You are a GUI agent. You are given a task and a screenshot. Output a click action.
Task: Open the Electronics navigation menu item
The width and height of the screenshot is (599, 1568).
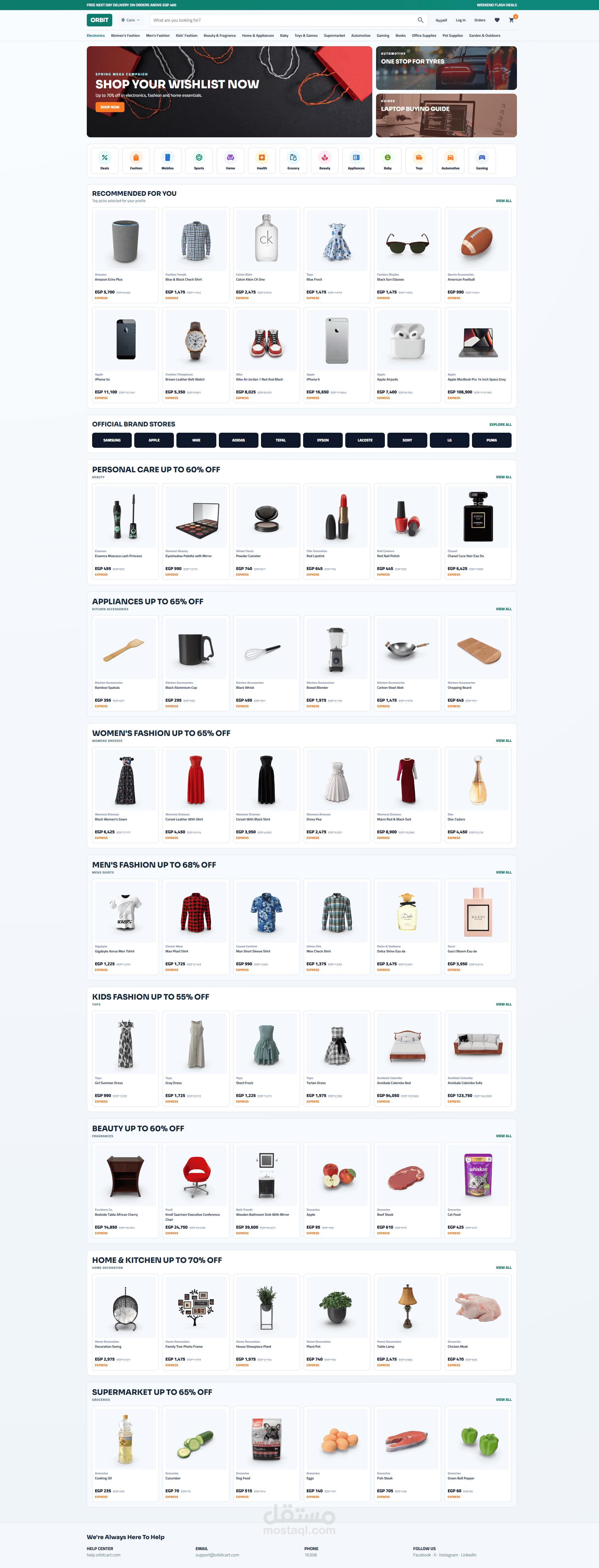[96, 35]
